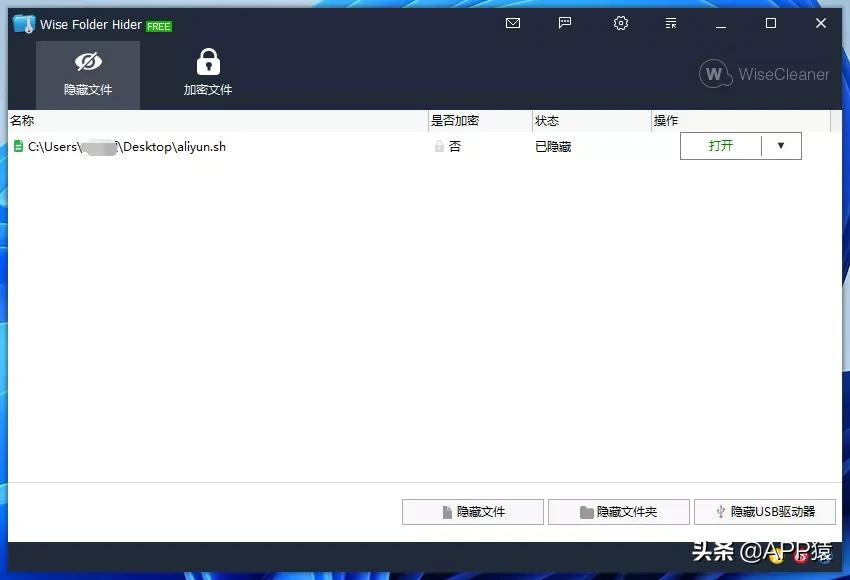Click the lock icon in 是否加密 column

click(439, 146)
